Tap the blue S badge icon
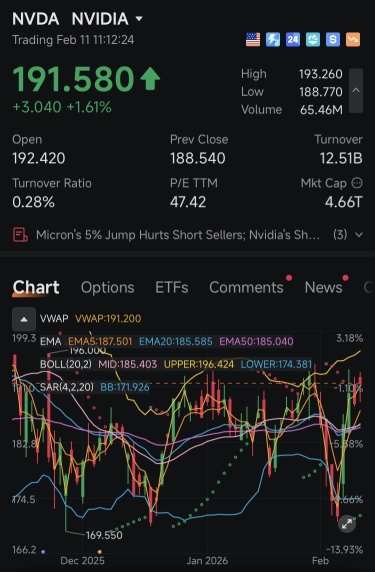375x572 pixels. pyautogui.click(x=333, y=39)
